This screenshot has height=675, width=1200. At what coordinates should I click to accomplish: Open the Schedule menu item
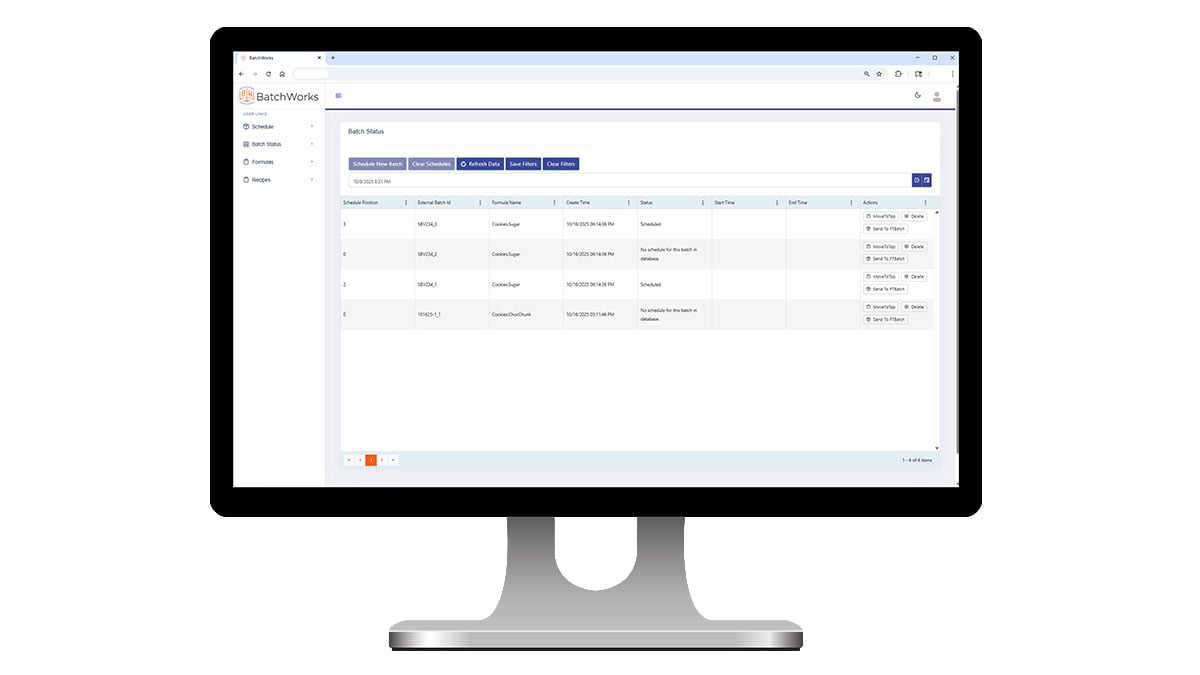tap(262, 126)
